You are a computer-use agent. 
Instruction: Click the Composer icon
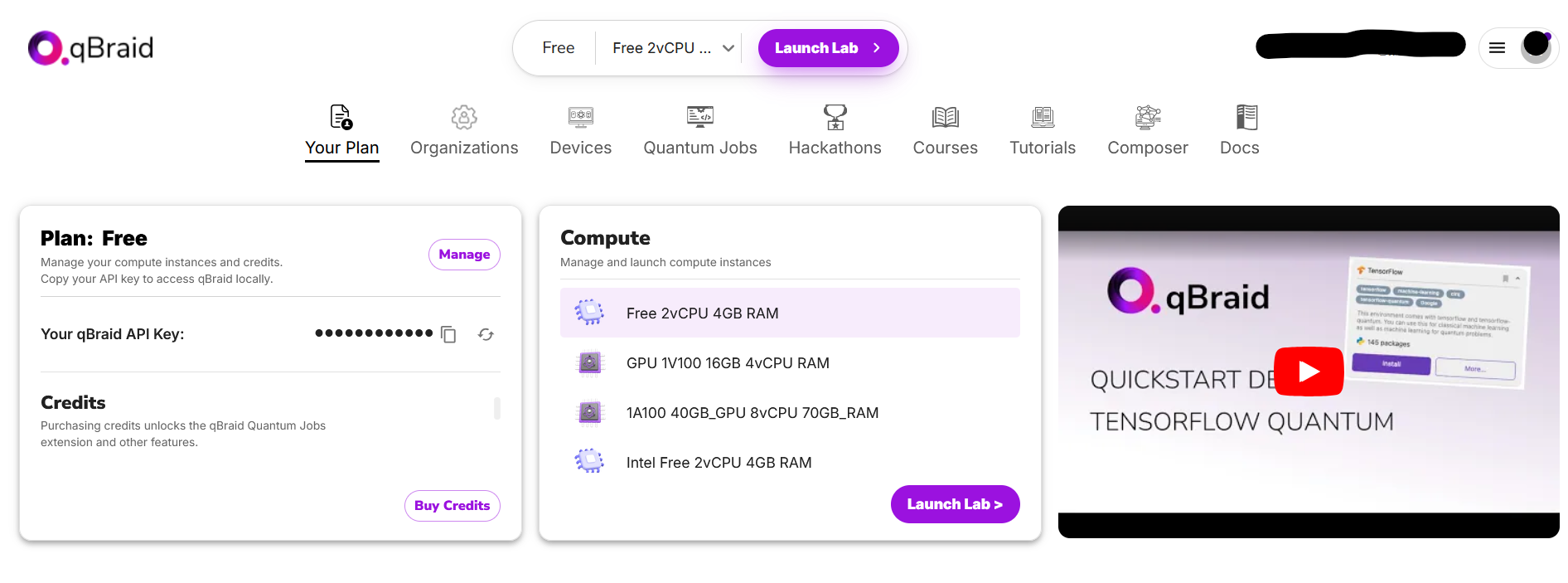coord(1148,117)
